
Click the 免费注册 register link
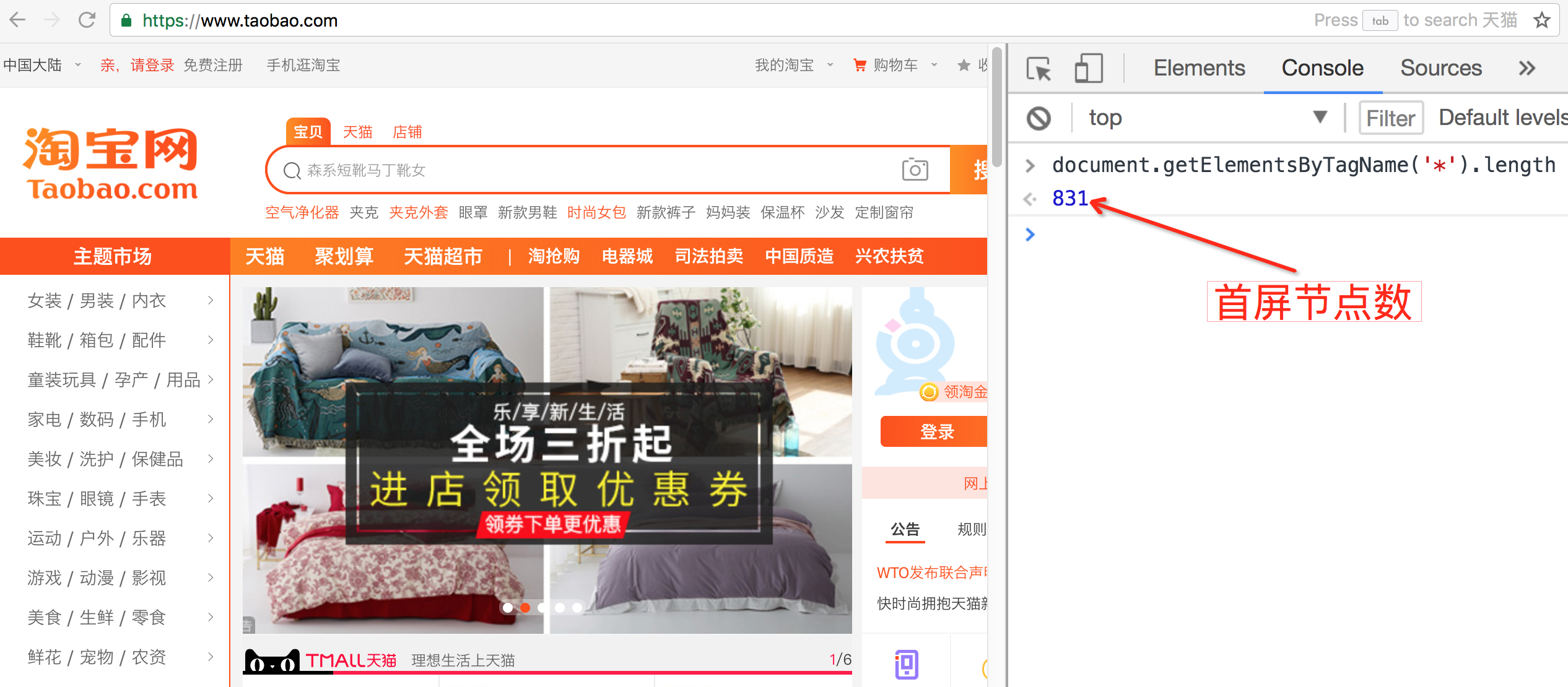pos(213,65)
